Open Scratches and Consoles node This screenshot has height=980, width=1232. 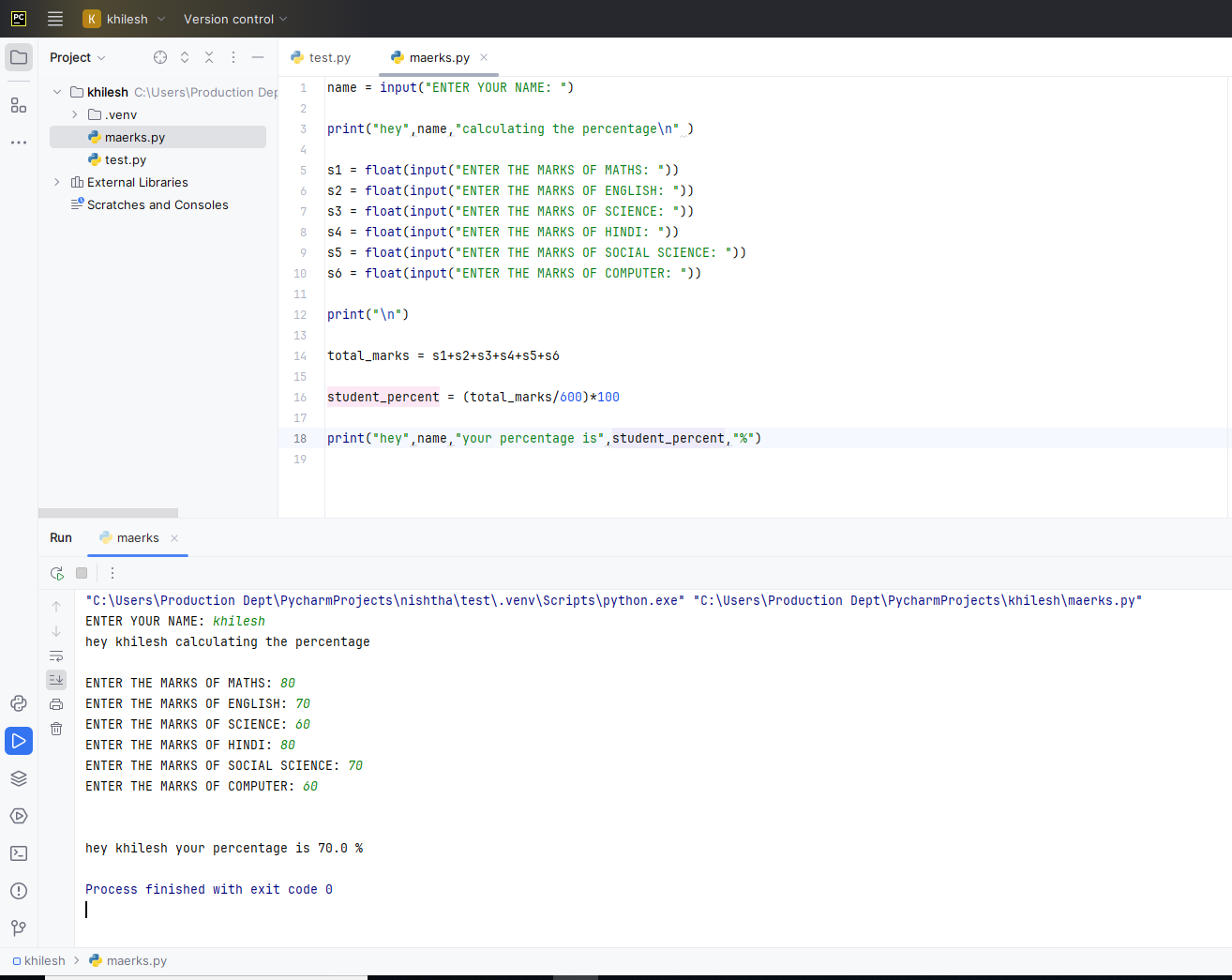click(150, 204)
